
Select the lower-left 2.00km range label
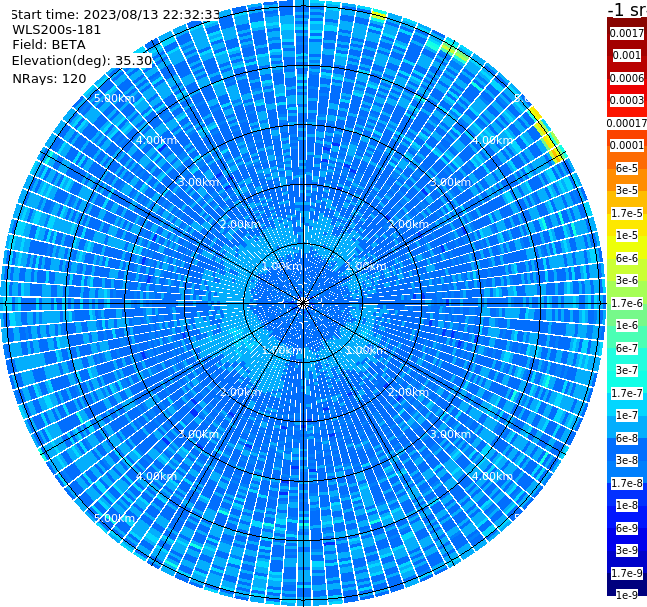click(240, 392)
